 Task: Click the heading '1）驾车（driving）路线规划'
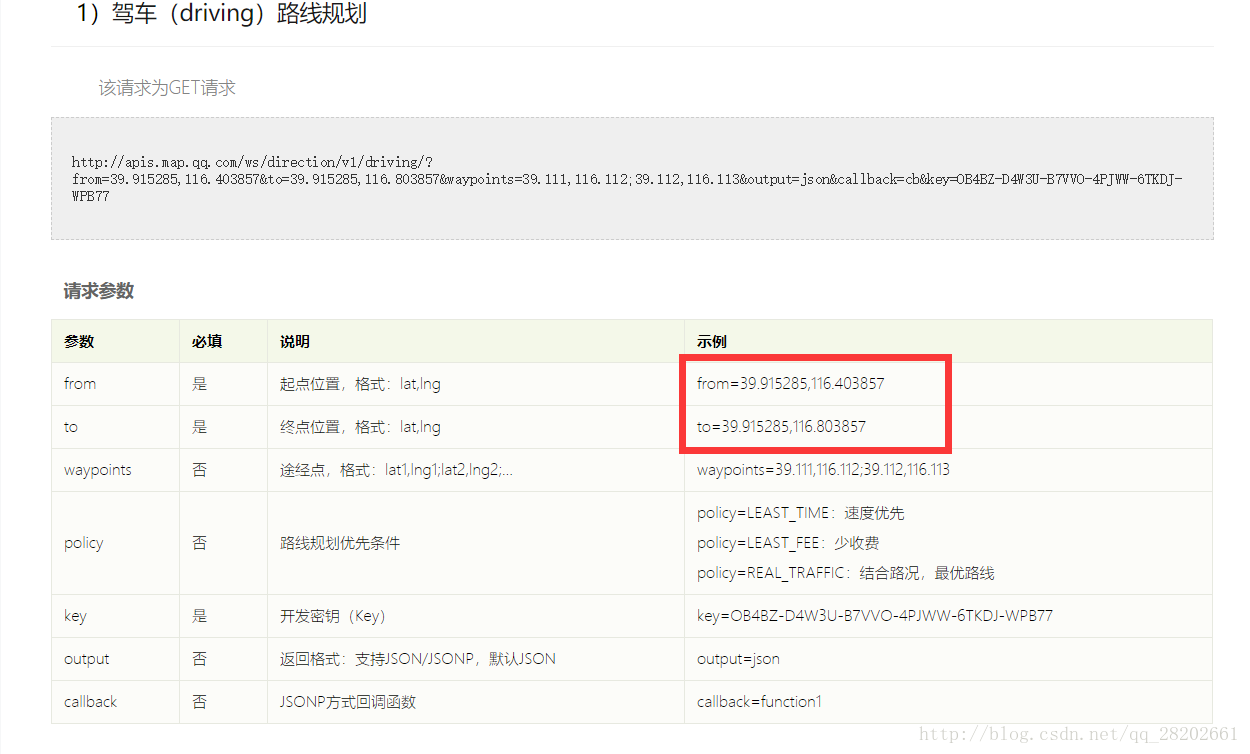[221, 15]
